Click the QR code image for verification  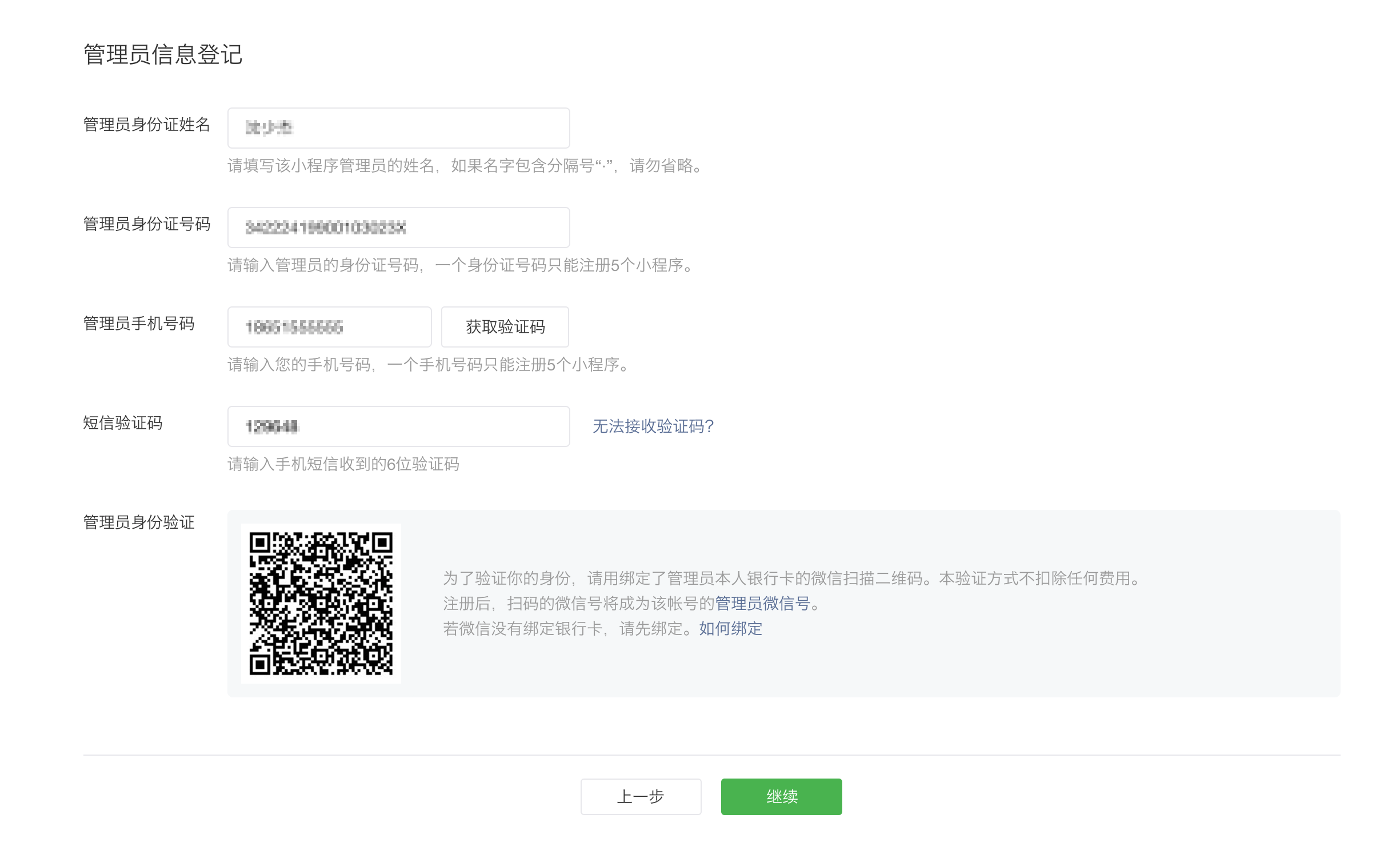[x=321, y=604]
